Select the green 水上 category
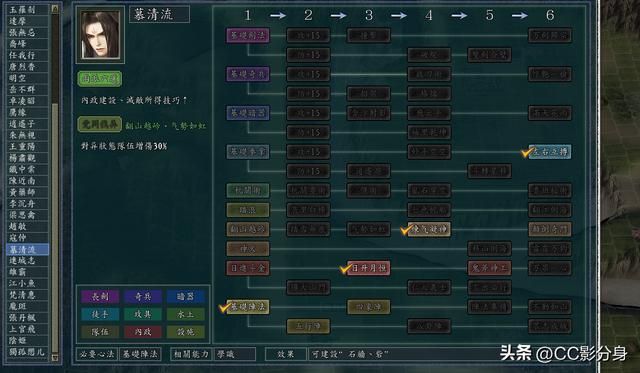This screenshot has height=373, width=640. click(x=185, y=314)
